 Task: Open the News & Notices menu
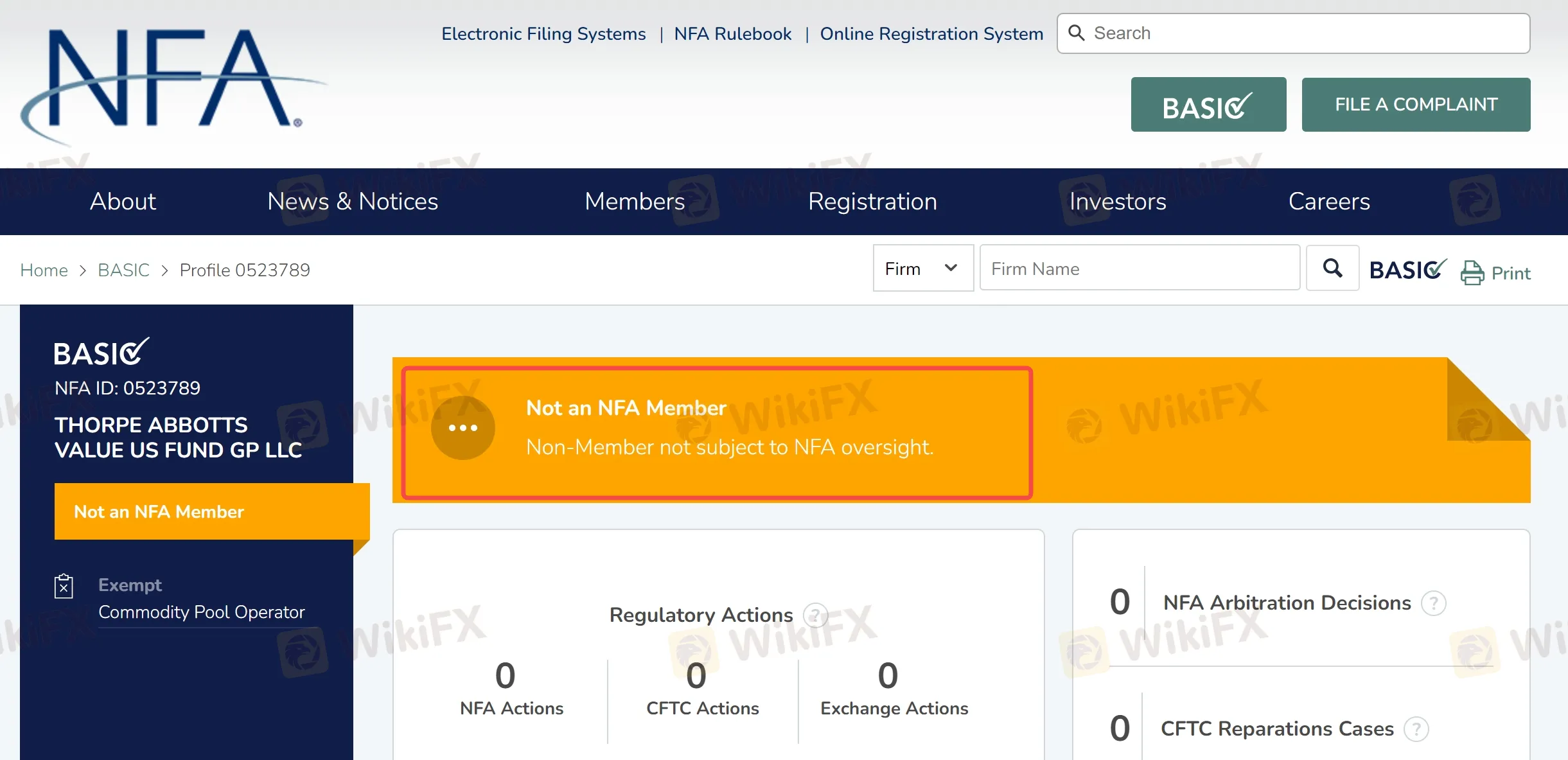pyautogui.click(x=353, y=202)
